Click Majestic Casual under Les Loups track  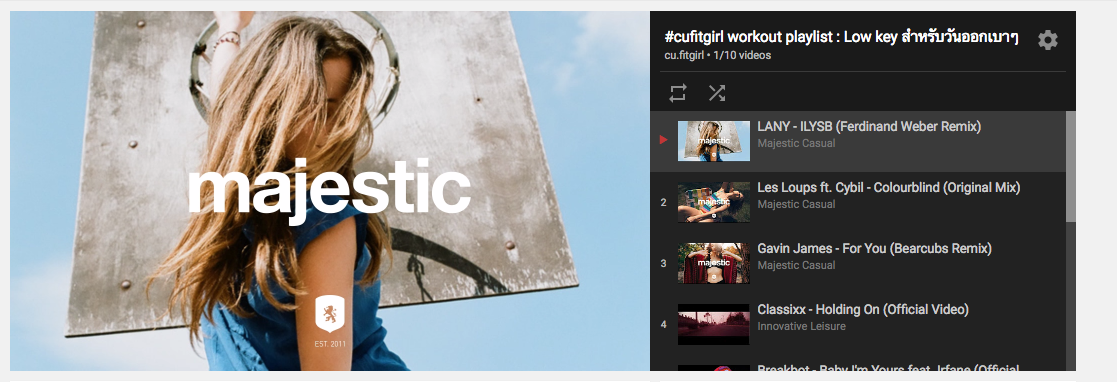(x=796, y=204)
